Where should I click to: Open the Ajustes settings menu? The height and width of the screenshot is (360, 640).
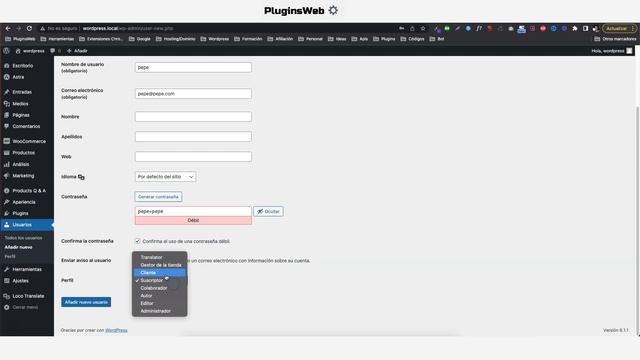tap(20, 281)
